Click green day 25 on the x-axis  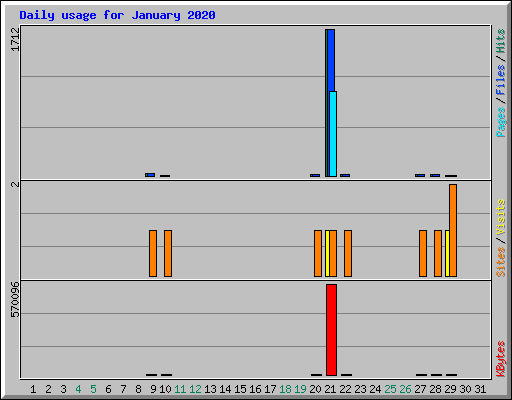click(390, 389)
